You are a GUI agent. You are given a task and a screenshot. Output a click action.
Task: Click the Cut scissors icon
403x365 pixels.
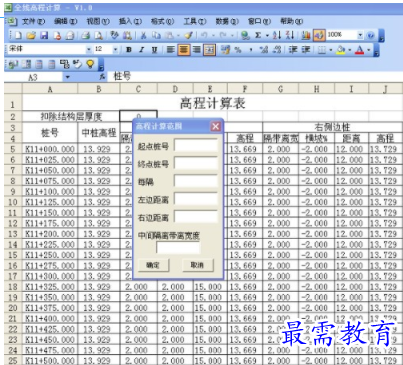click(143, 35)
